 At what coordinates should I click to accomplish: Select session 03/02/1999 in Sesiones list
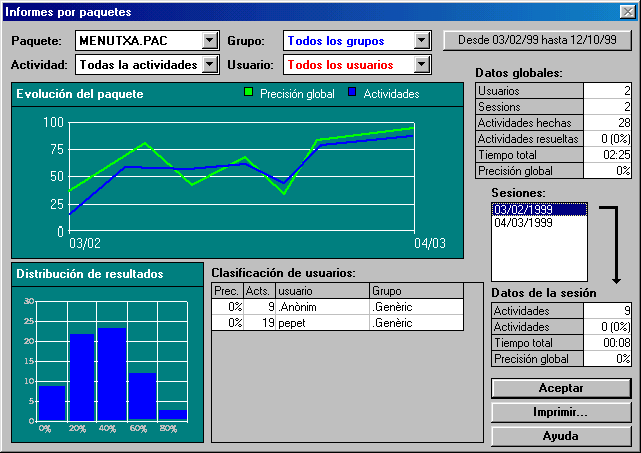click(x=539, y=209)
